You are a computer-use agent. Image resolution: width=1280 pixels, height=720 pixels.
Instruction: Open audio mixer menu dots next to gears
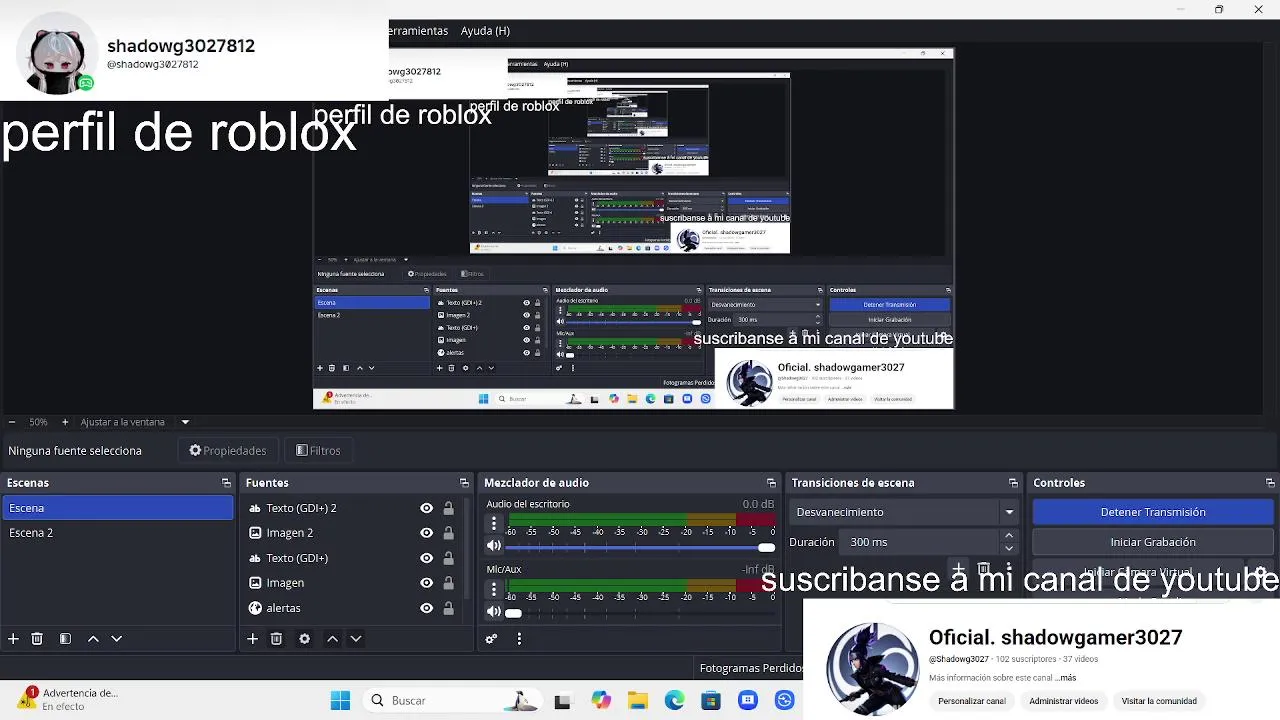pyautogui.click(x=519, y=639)
